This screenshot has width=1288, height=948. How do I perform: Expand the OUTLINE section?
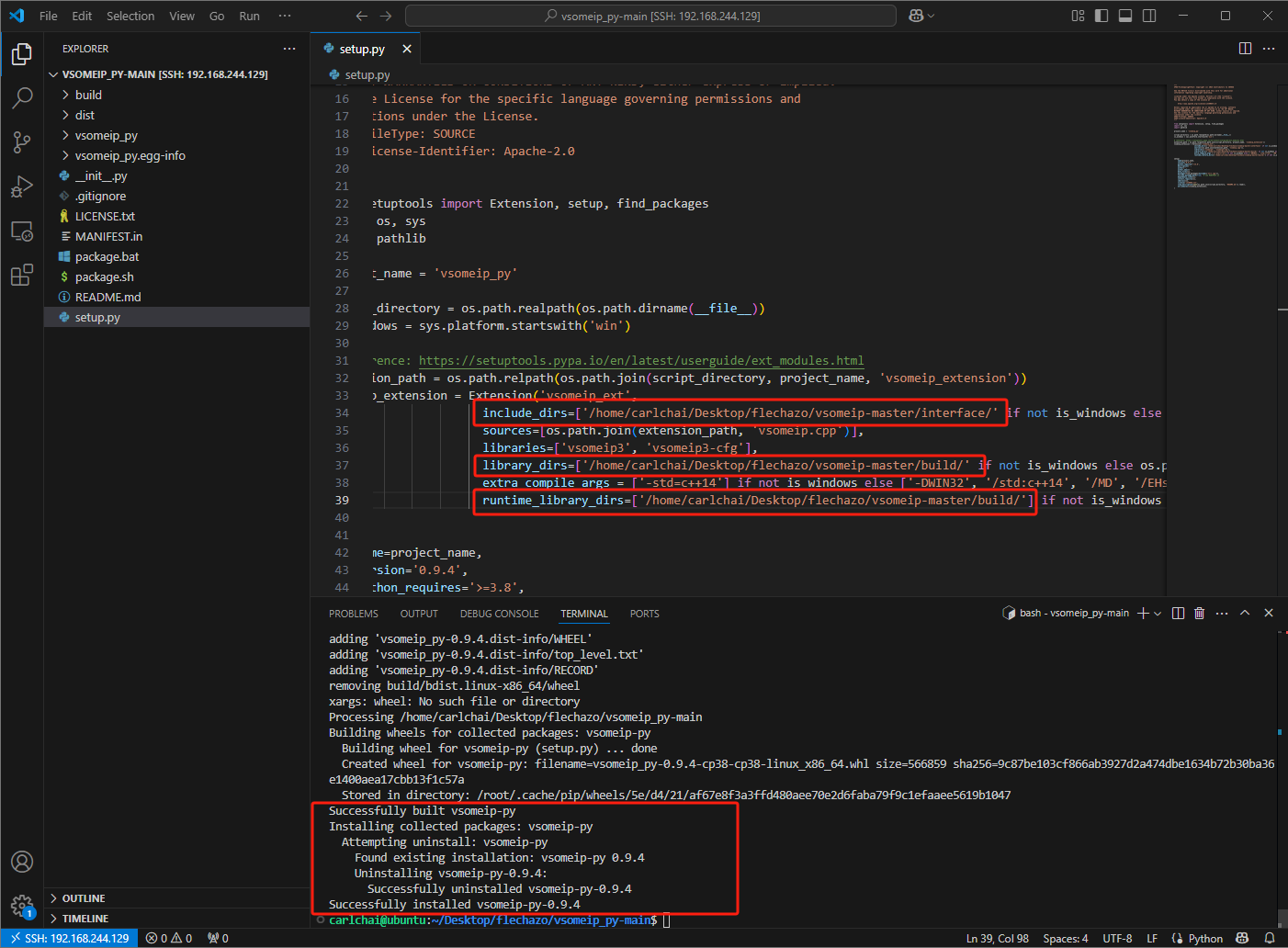point(176,898)
